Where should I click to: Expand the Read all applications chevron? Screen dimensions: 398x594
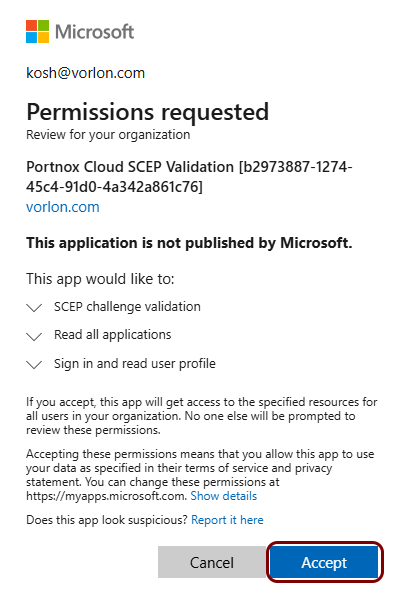pos(34,336)
